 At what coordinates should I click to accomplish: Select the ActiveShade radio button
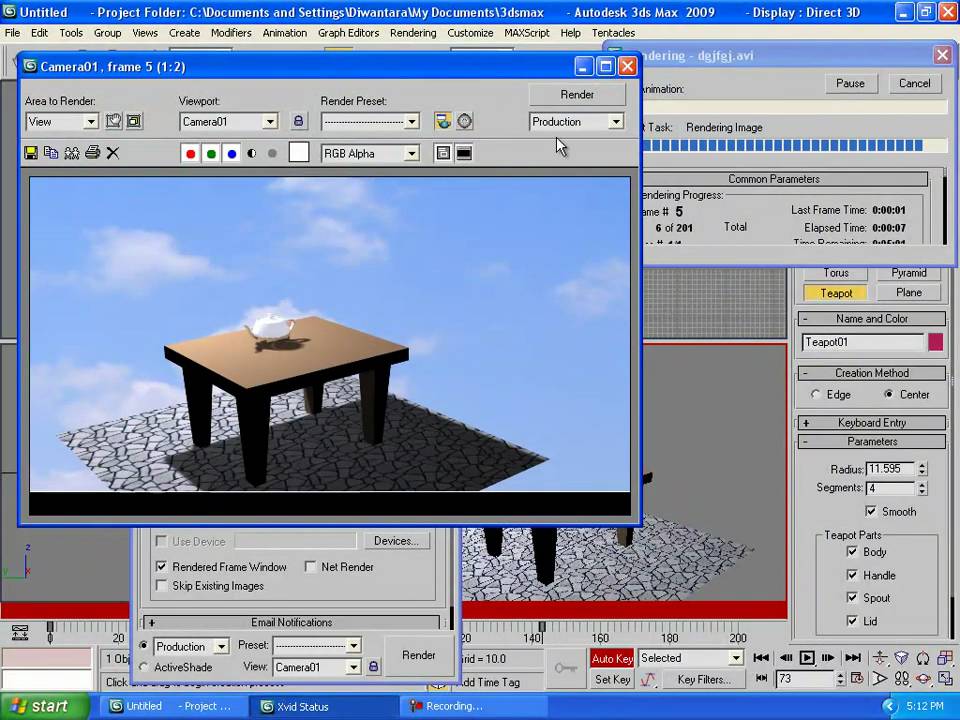click(x=143, y=667)
